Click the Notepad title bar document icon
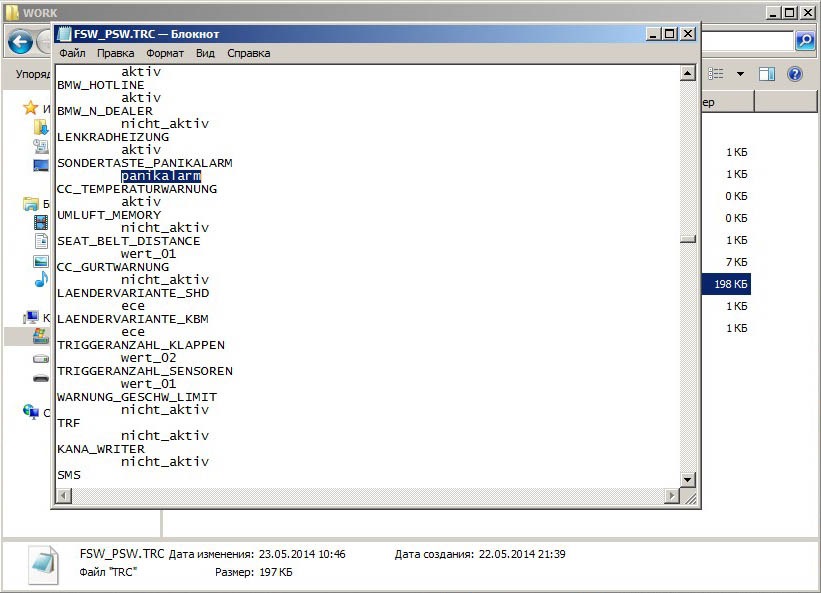Screen dimensions: 821x593 pos(64,34)
